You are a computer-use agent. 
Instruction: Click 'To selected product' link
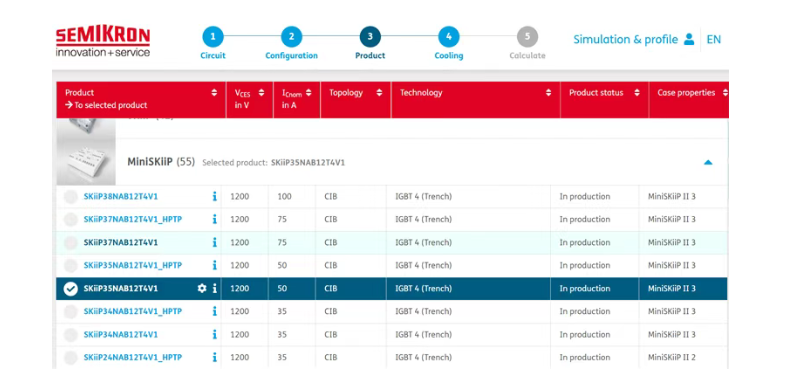coord(106,105)
